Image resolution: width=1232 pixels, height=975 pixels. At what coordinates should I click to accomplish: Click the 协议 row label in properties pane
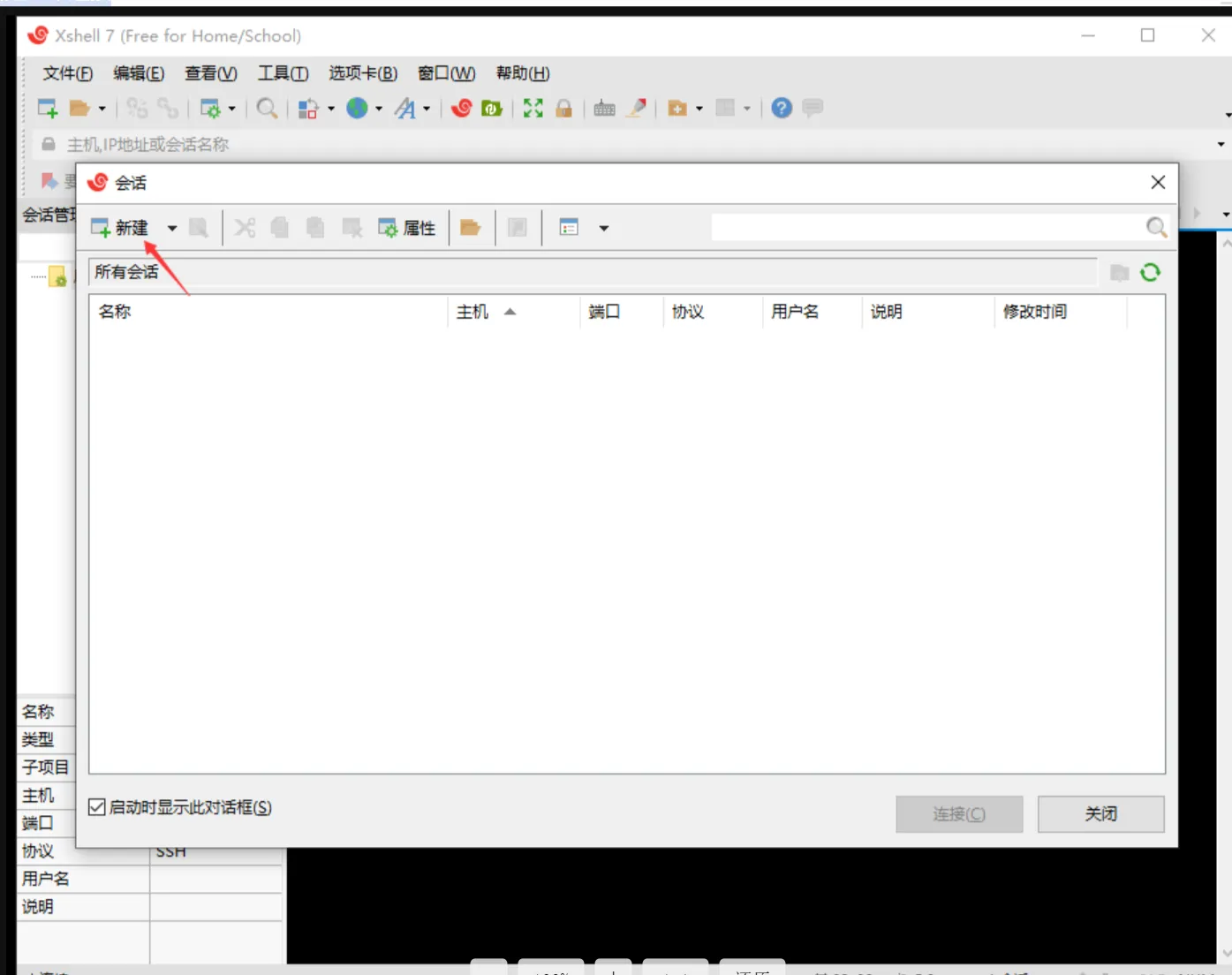pos(38,851)
